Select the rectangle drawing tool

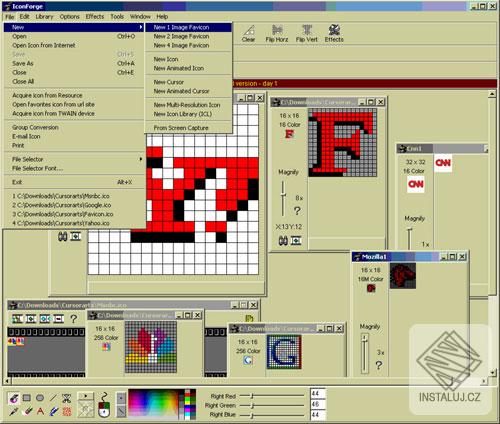[27, 398]
